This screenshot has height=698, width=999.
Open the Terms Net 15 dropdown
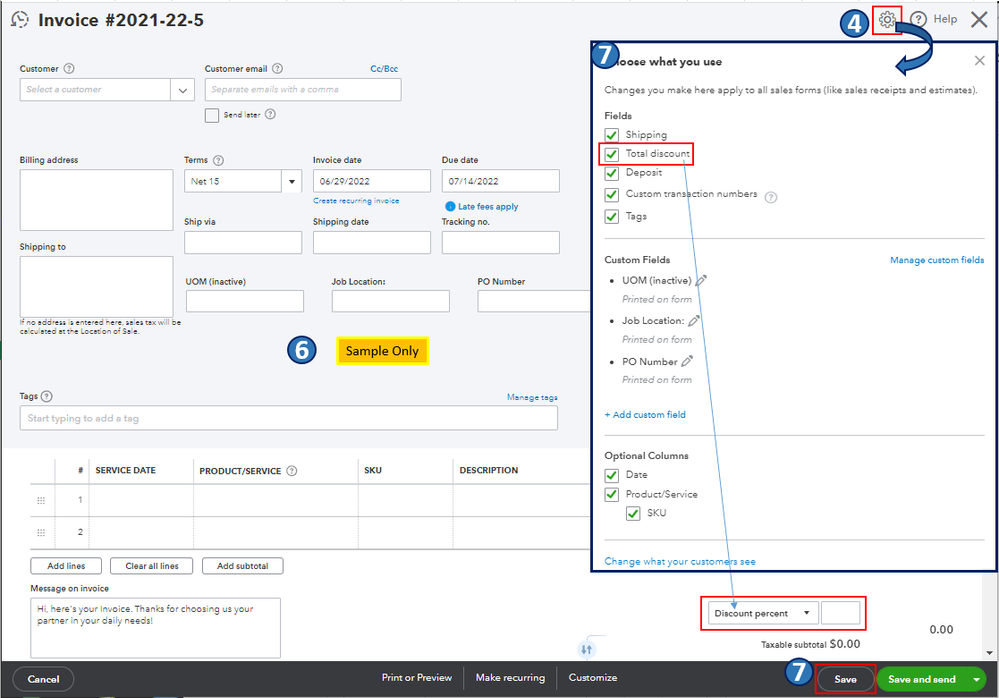[x=292, y=182]
